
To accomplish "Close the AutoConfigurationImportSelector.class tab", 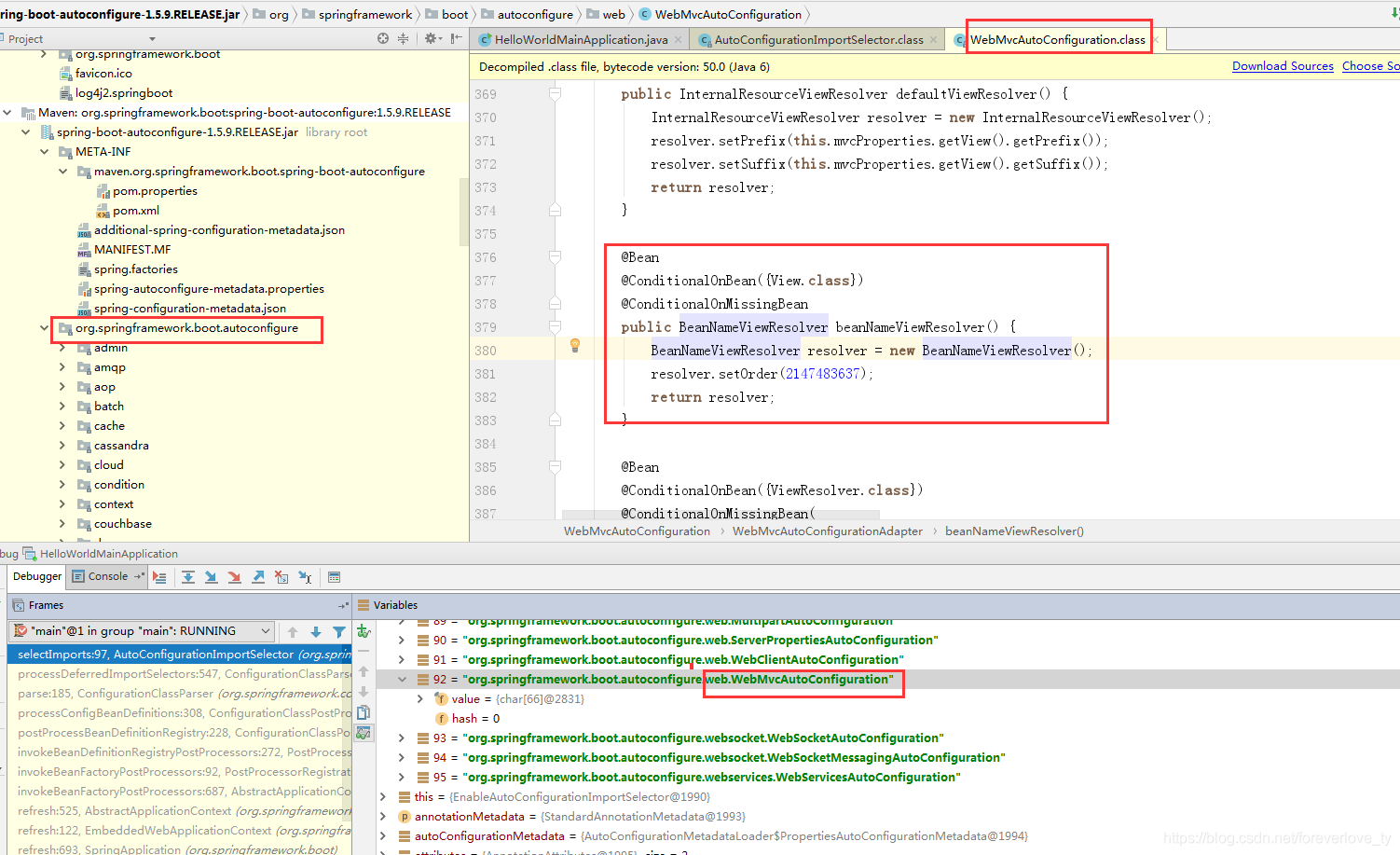I will click(x=933, y=39).
